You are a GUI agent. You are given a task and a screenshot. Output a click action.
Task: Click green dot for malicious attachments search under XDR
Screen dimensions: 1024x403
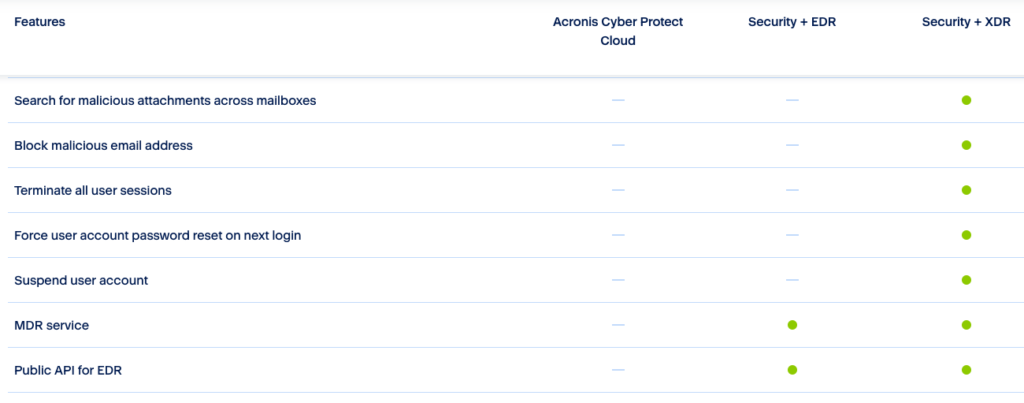tap(966, 100)
